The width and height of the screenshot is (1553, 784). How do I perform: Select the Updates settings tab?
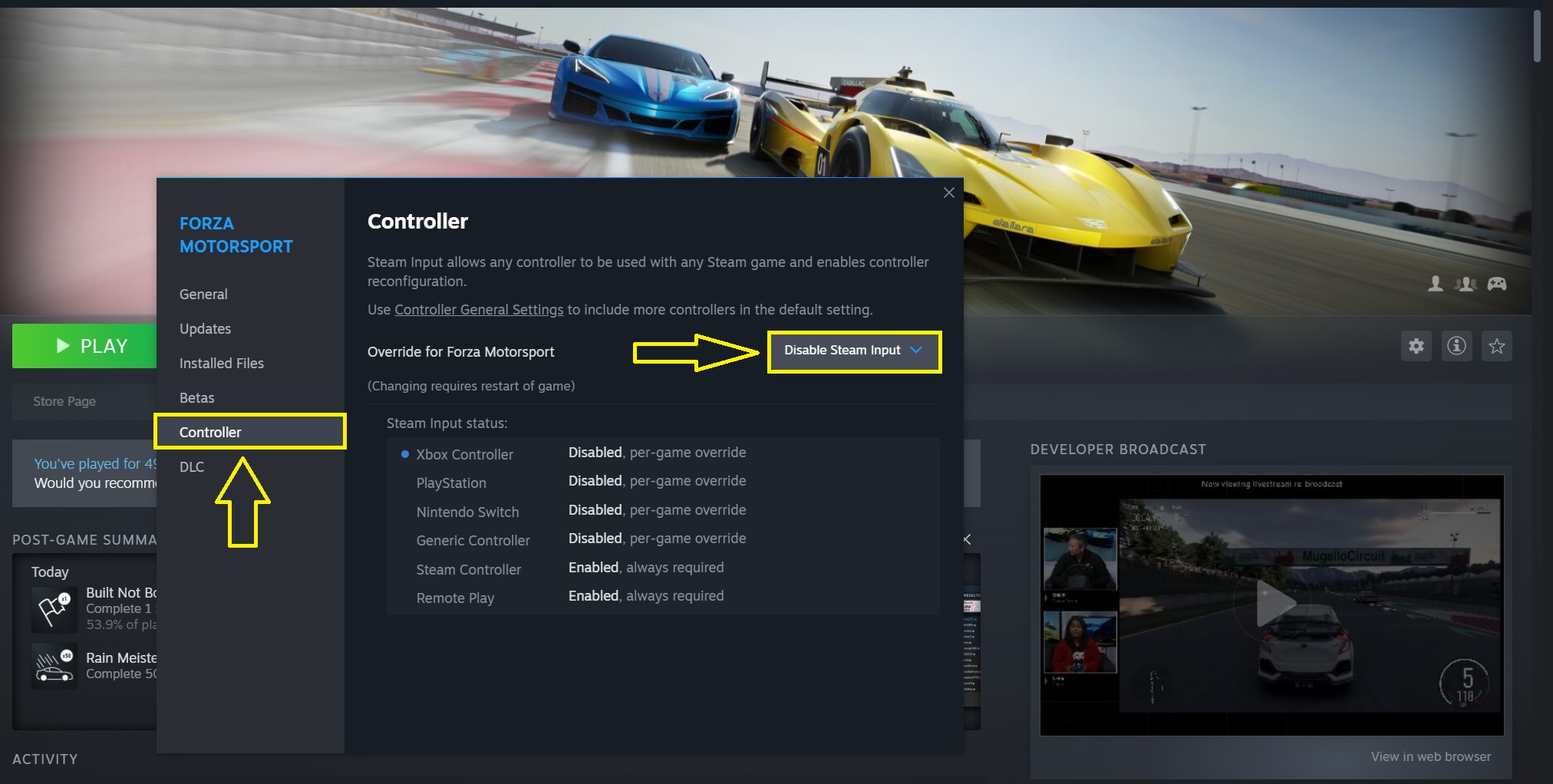click(205, 329)
